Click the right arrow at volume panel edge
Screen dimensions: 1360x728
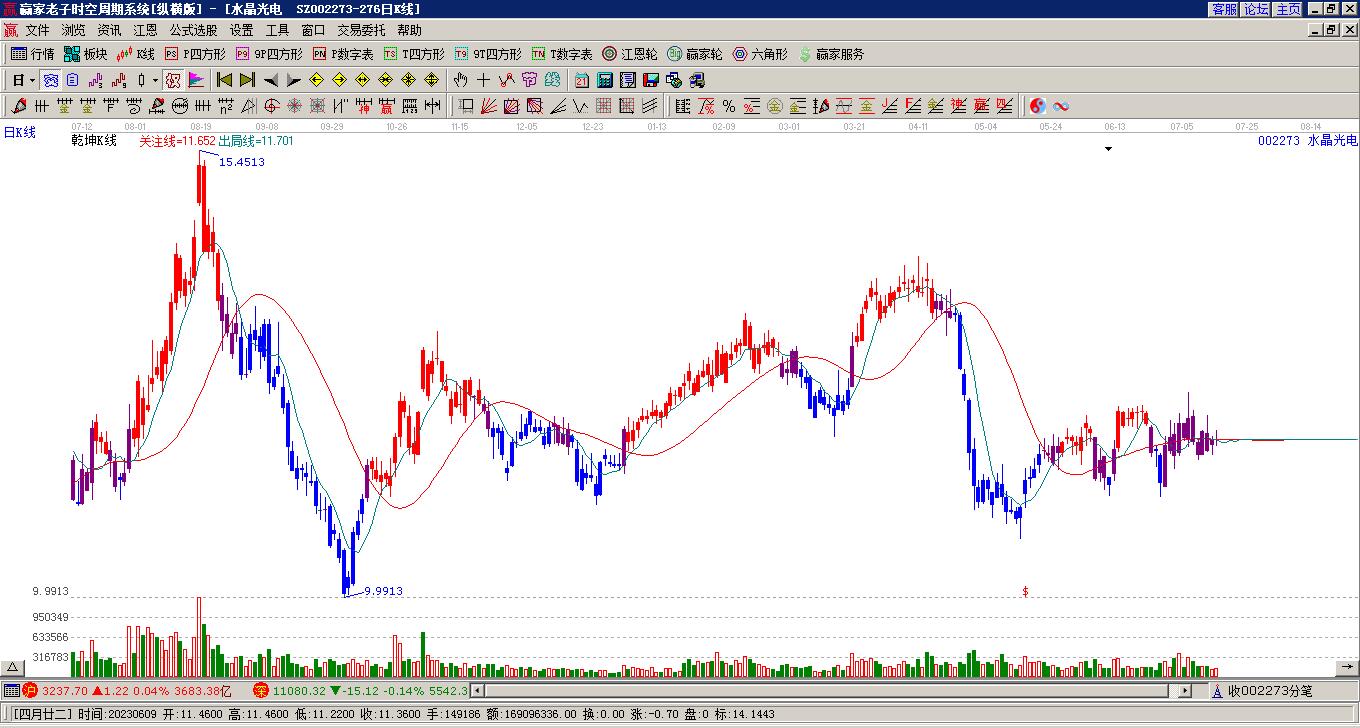pos(1348,667)
